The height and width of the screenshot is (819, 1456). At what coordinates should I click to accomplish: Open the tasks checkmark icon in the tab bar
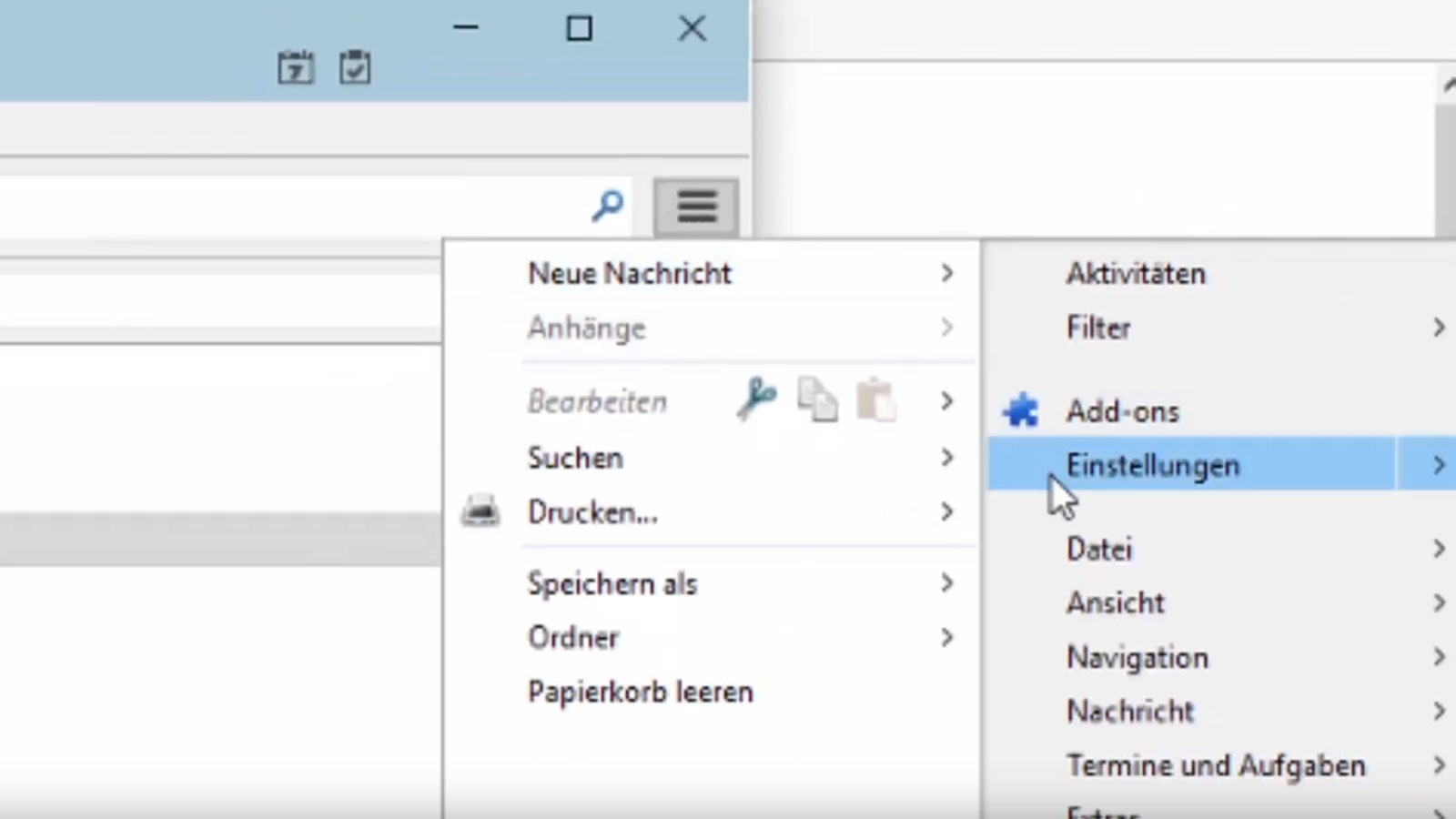pos(355,66)
